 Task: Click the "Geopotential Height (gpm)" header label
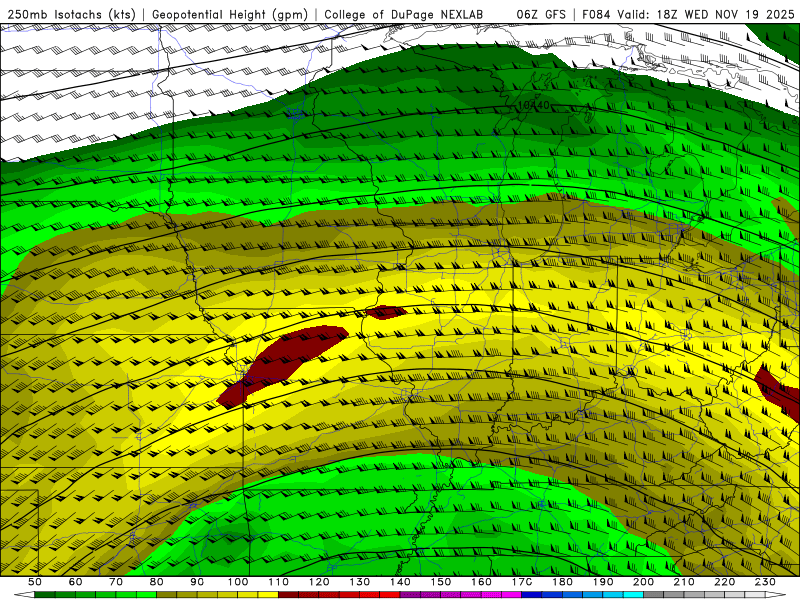(230, 14)
